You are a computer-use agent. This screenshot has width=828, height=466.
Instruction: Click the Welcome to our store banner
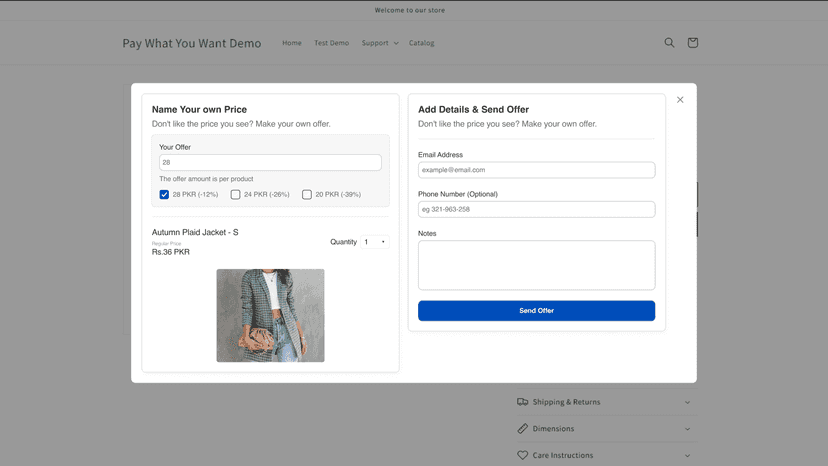(x=410, y=10)
